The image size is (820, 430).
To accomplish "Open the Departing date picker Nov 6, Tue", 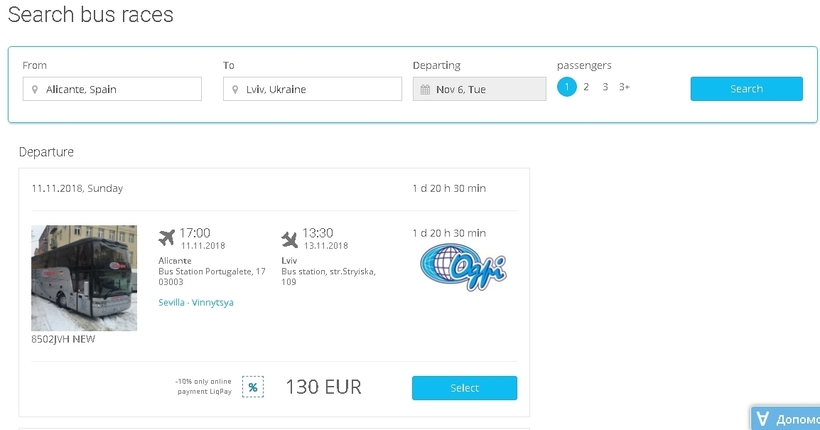I will click(x=480, y=89).
